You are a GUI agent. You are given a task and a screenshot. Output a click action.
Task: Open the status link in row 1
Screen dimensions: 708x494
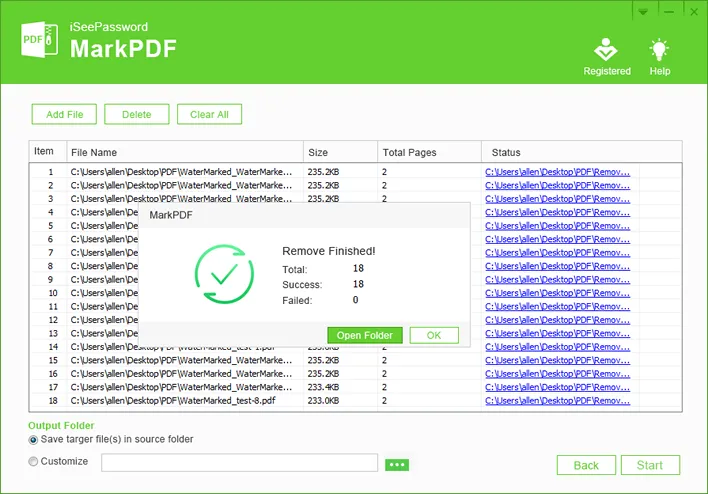(x=557, y=172)
